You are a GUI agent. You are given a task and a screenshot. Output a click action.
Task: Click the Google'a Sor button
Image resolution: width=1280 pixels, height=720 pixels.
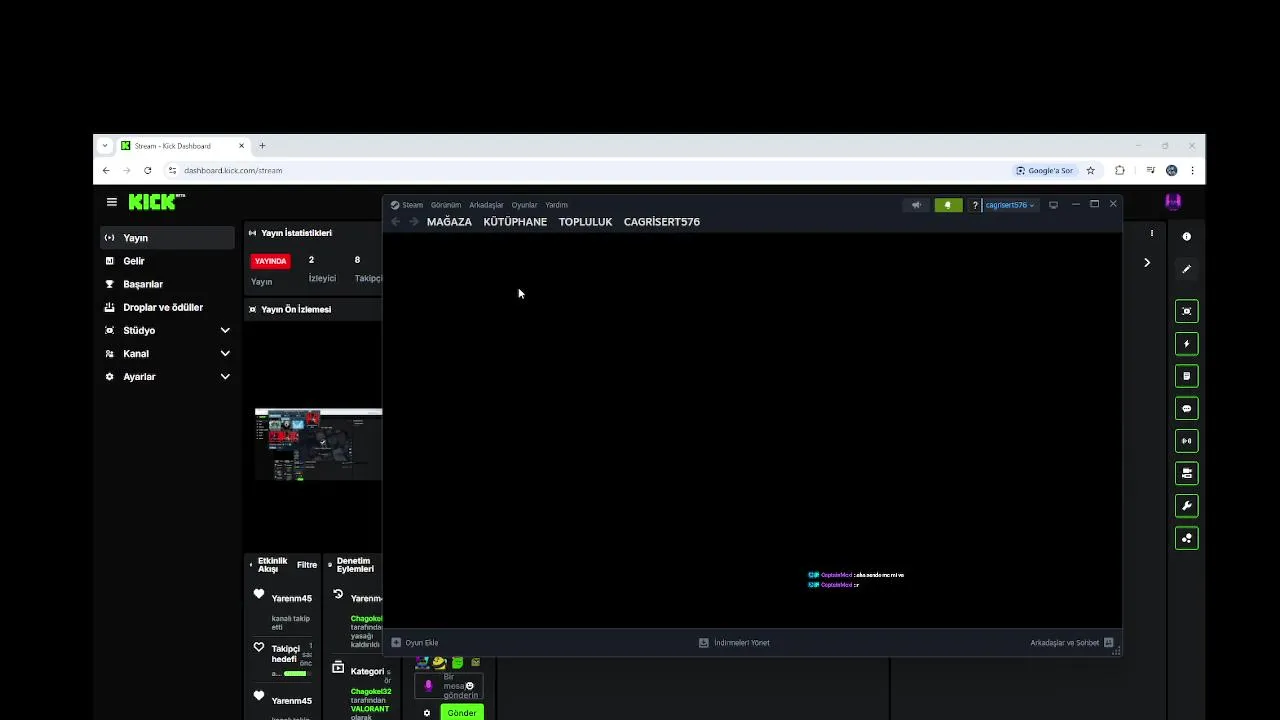[1044, 171]
